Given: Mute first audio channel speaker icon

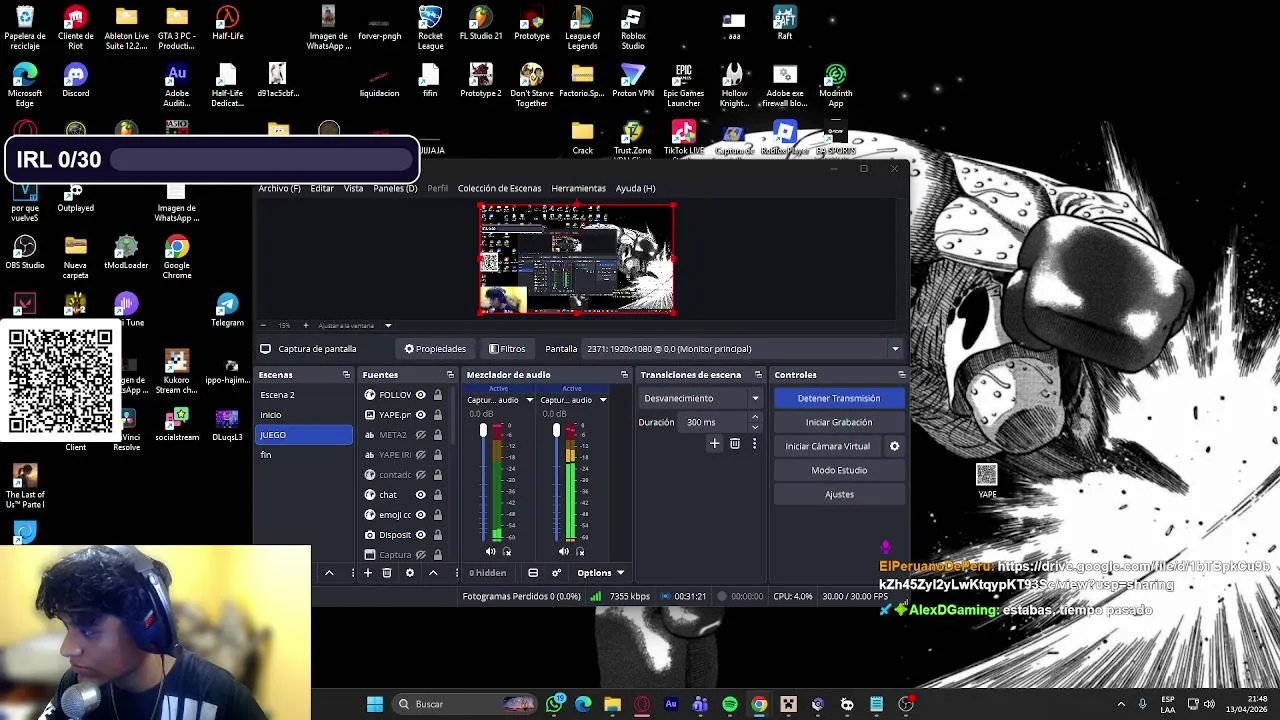Looking at the screenshot, I should tap(490, 552).
